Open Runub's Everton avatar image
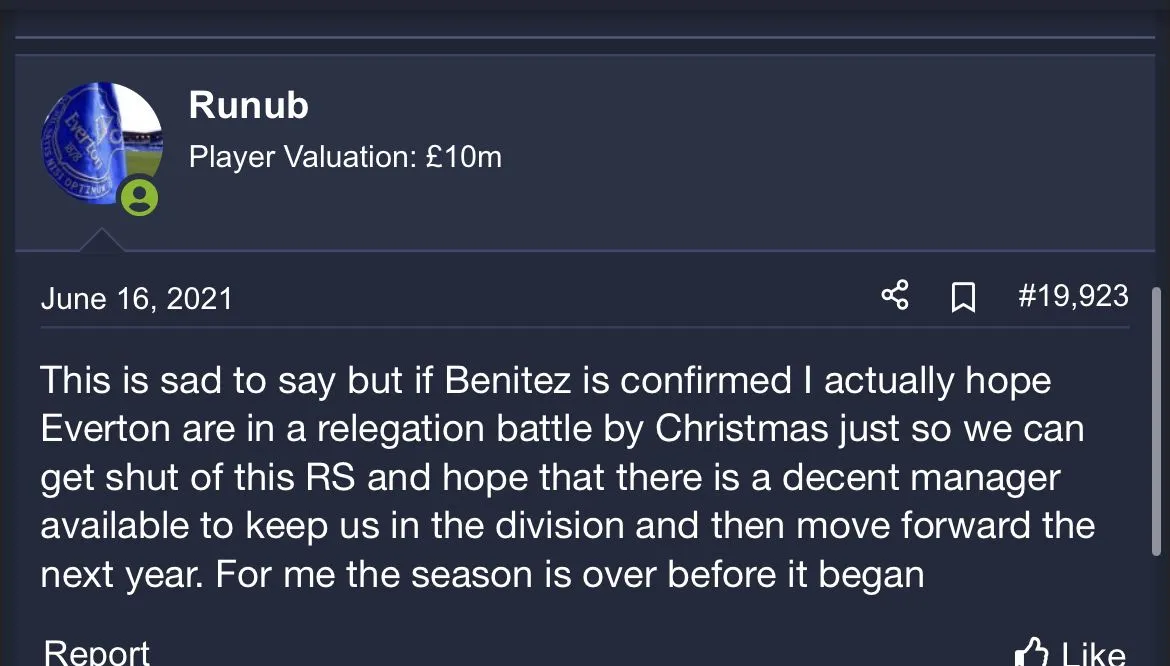 (100, 141)
